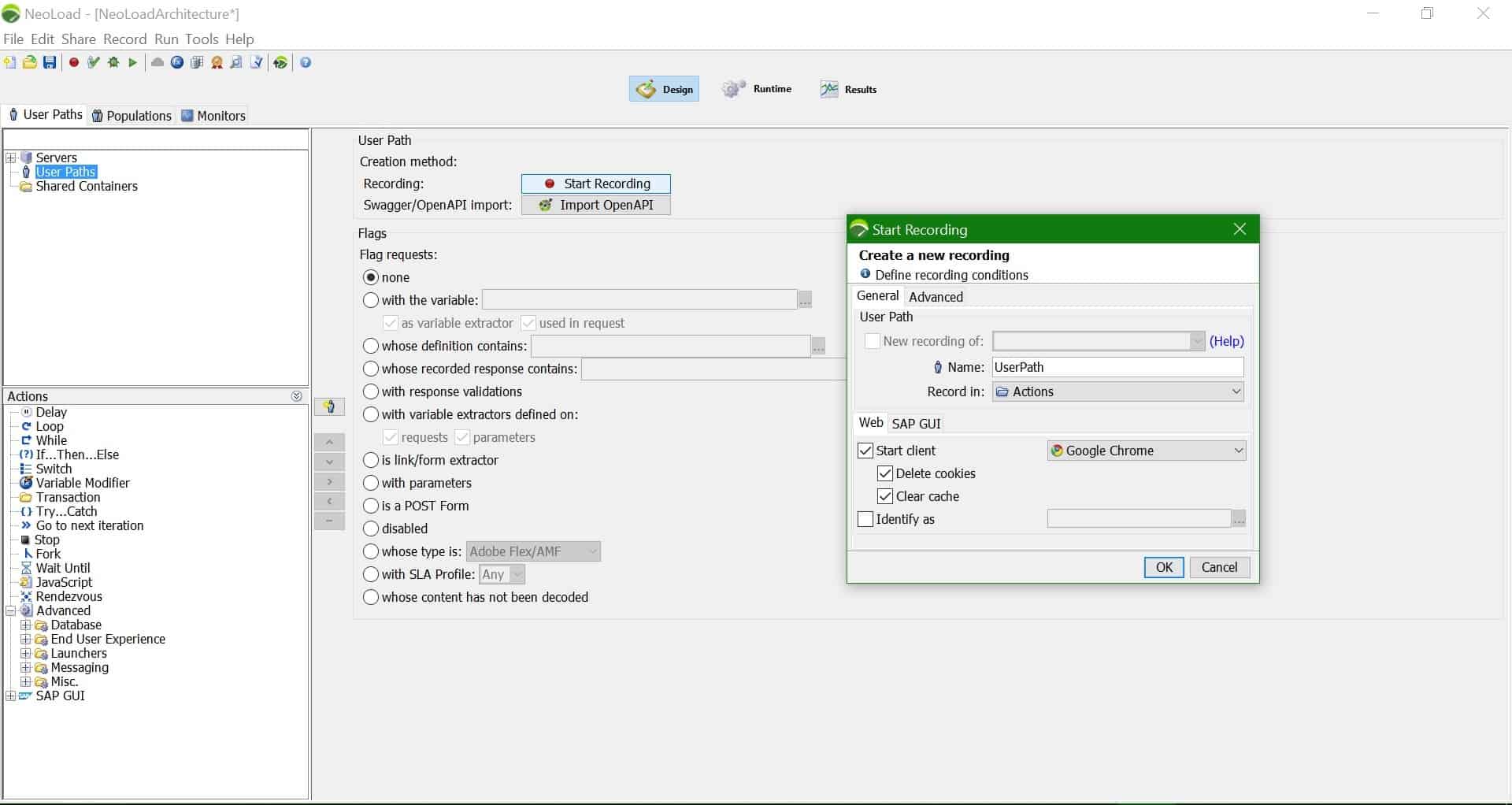The image size is (1512, 805).
Task: Switch to the SAP GUI tab
Action: 916,424
